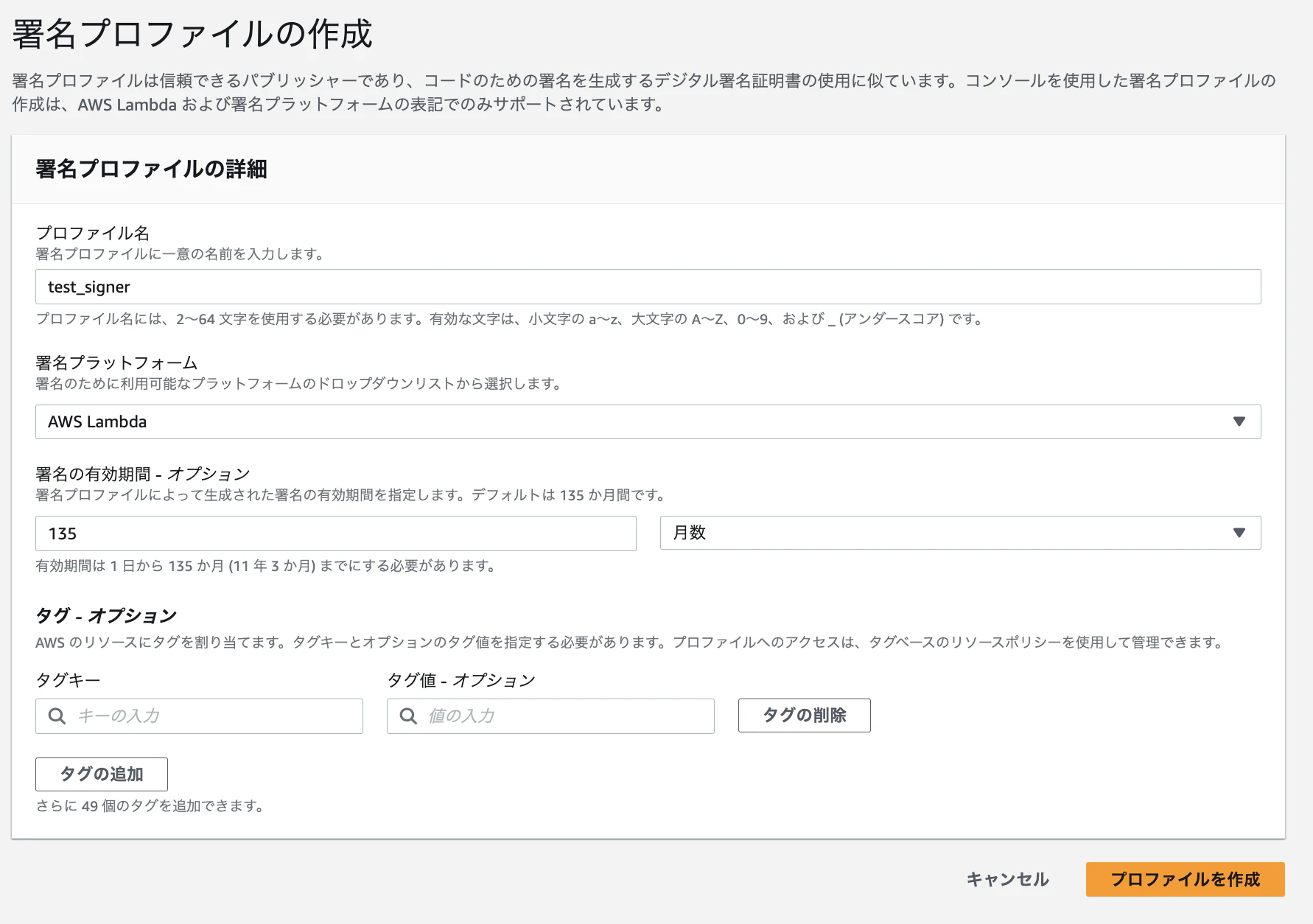Viewport: 1313px width, 924px height.
Task: Click the dropdown arrow on the AWS Lambda selector
Action: [x=1239, y=421]
